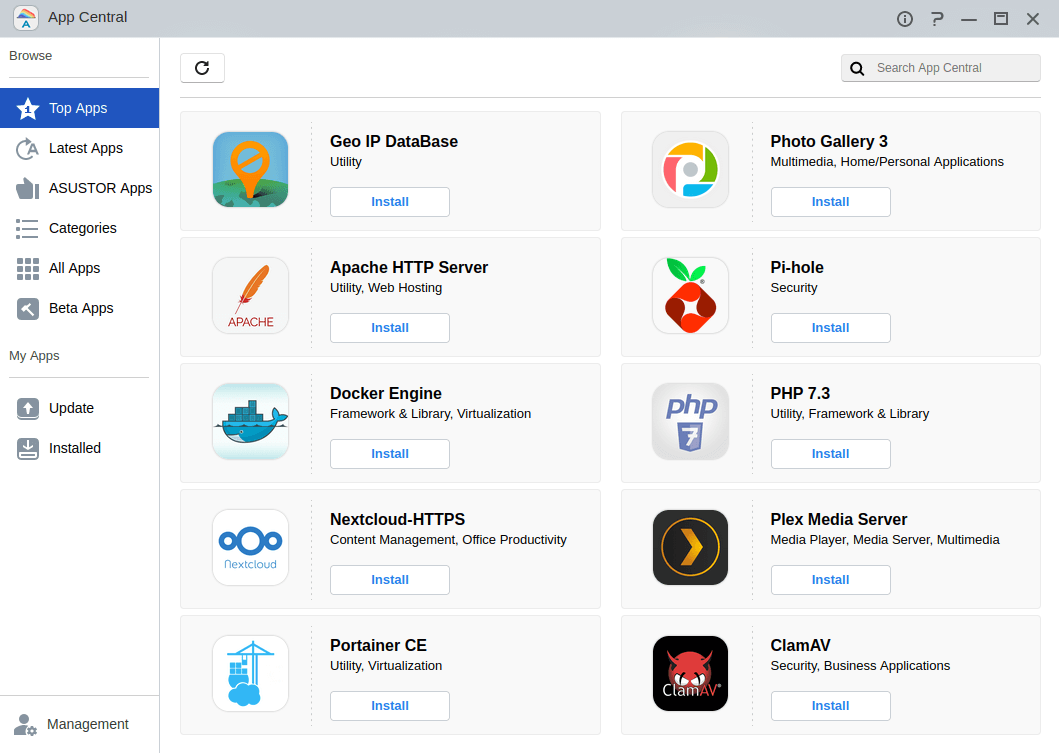This screenshot has width=1059, height=753.
Task: Click the Docker whale app icon
Action: point(251,421)
